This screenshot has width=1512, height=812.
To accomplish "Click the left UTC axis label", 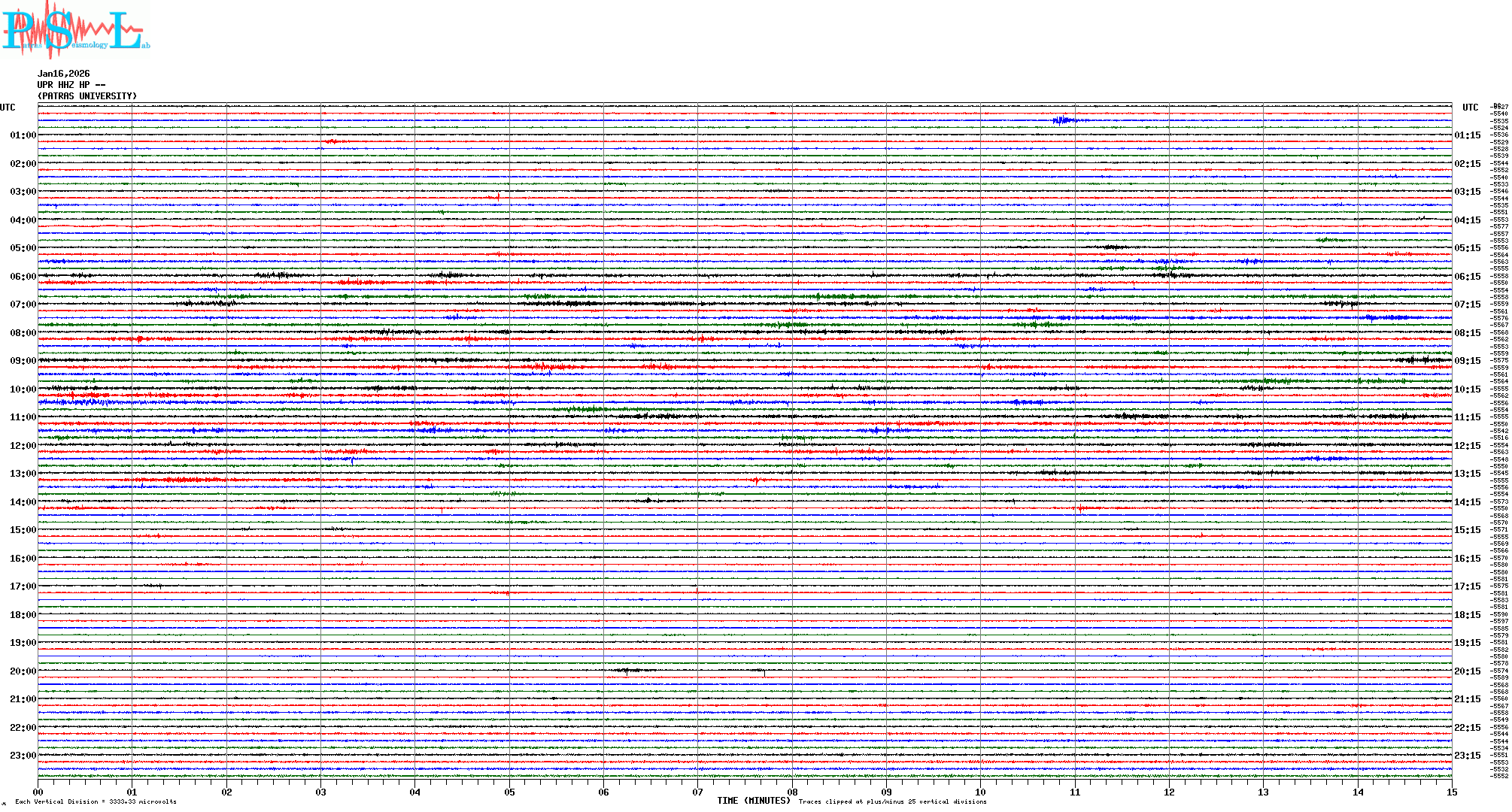I will [8, 108].
